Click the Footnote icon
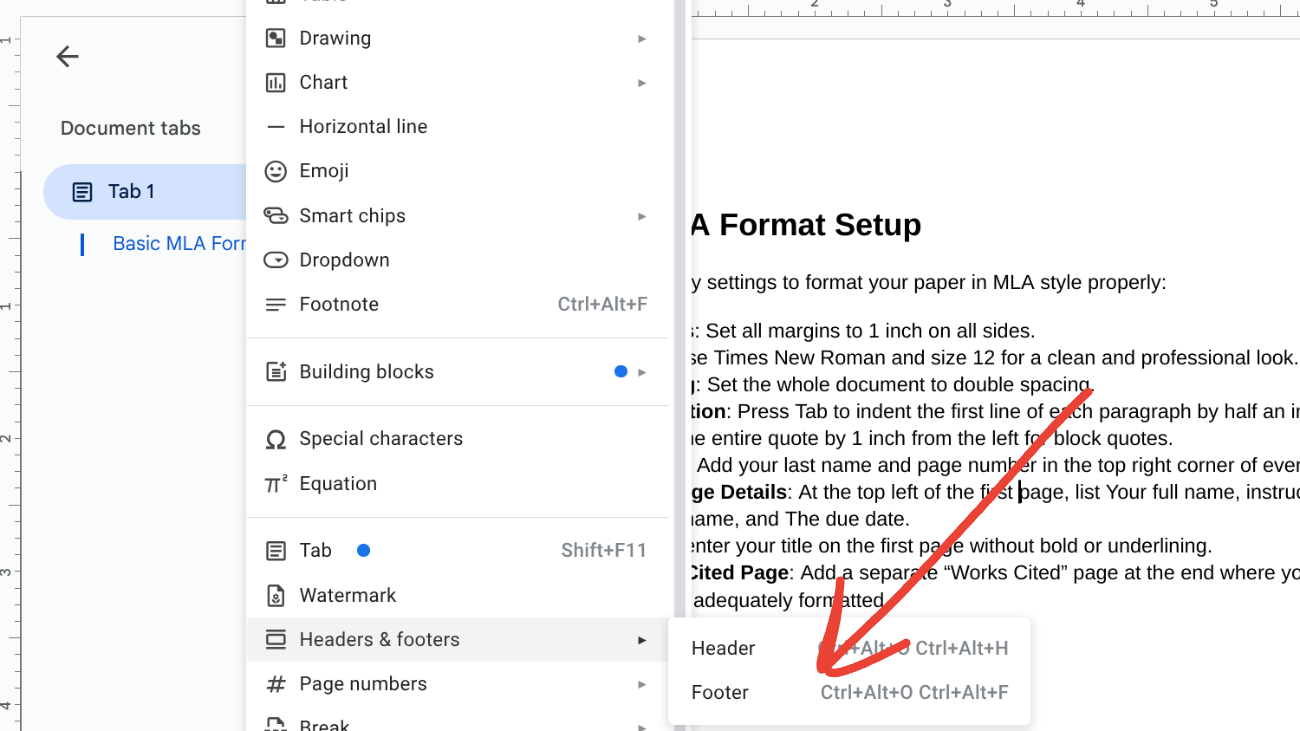 [x=275, y=304]
